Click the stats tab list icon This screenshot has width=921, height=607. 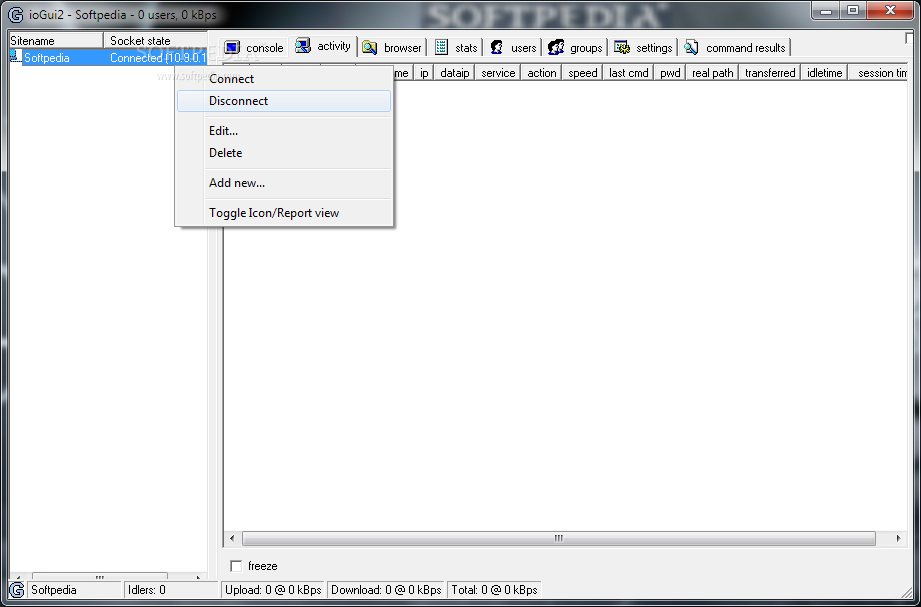441,48
